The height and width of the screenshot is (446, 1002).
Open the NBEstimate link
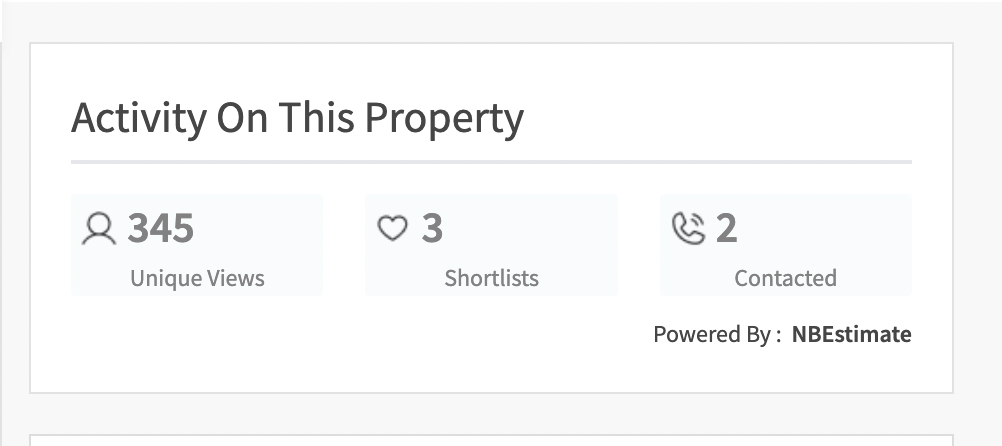pyautogui.click(x=851, y=334)
